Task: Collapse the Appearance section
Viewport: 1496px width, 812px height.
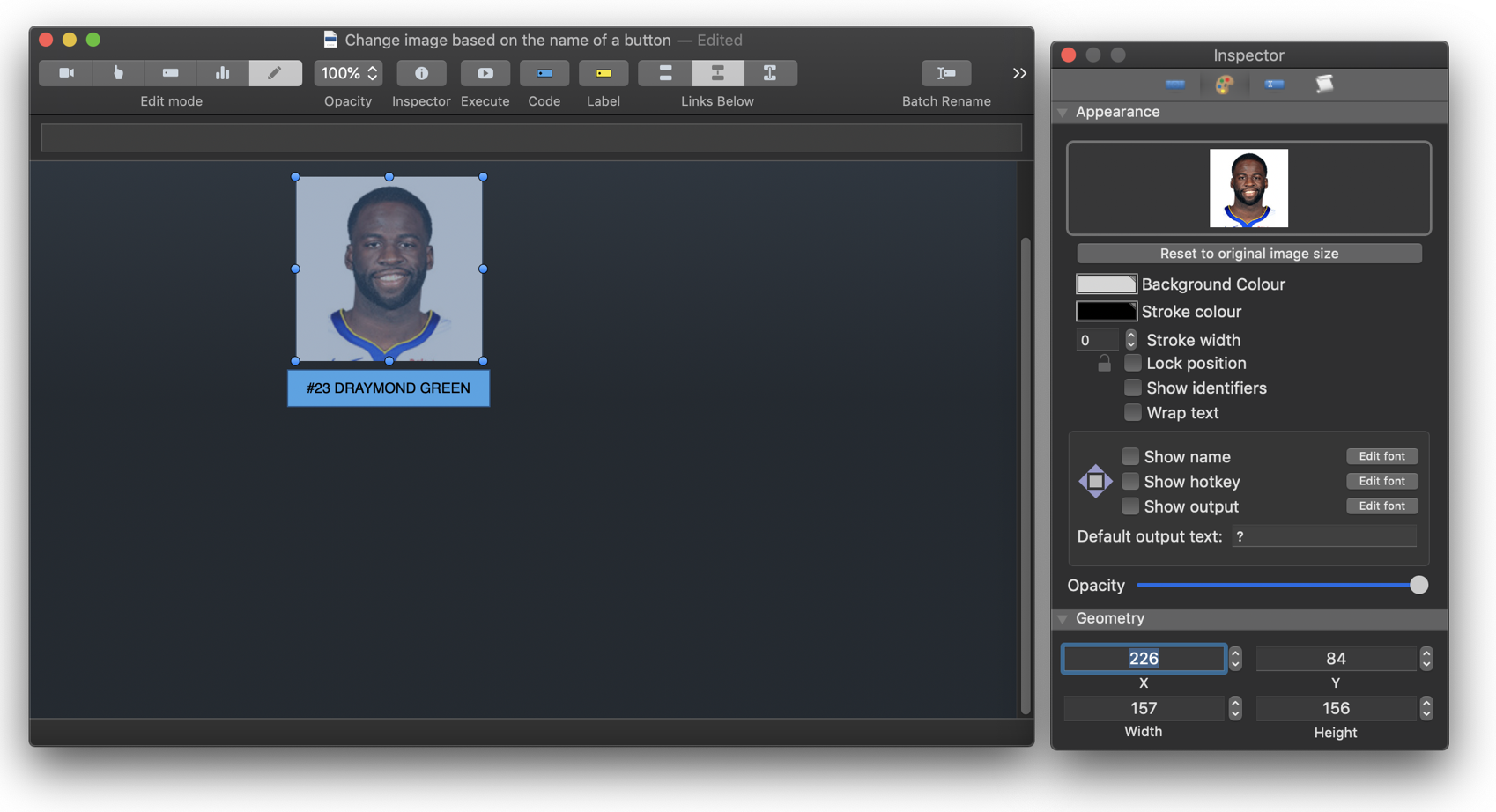Action: pos(1063,112)
